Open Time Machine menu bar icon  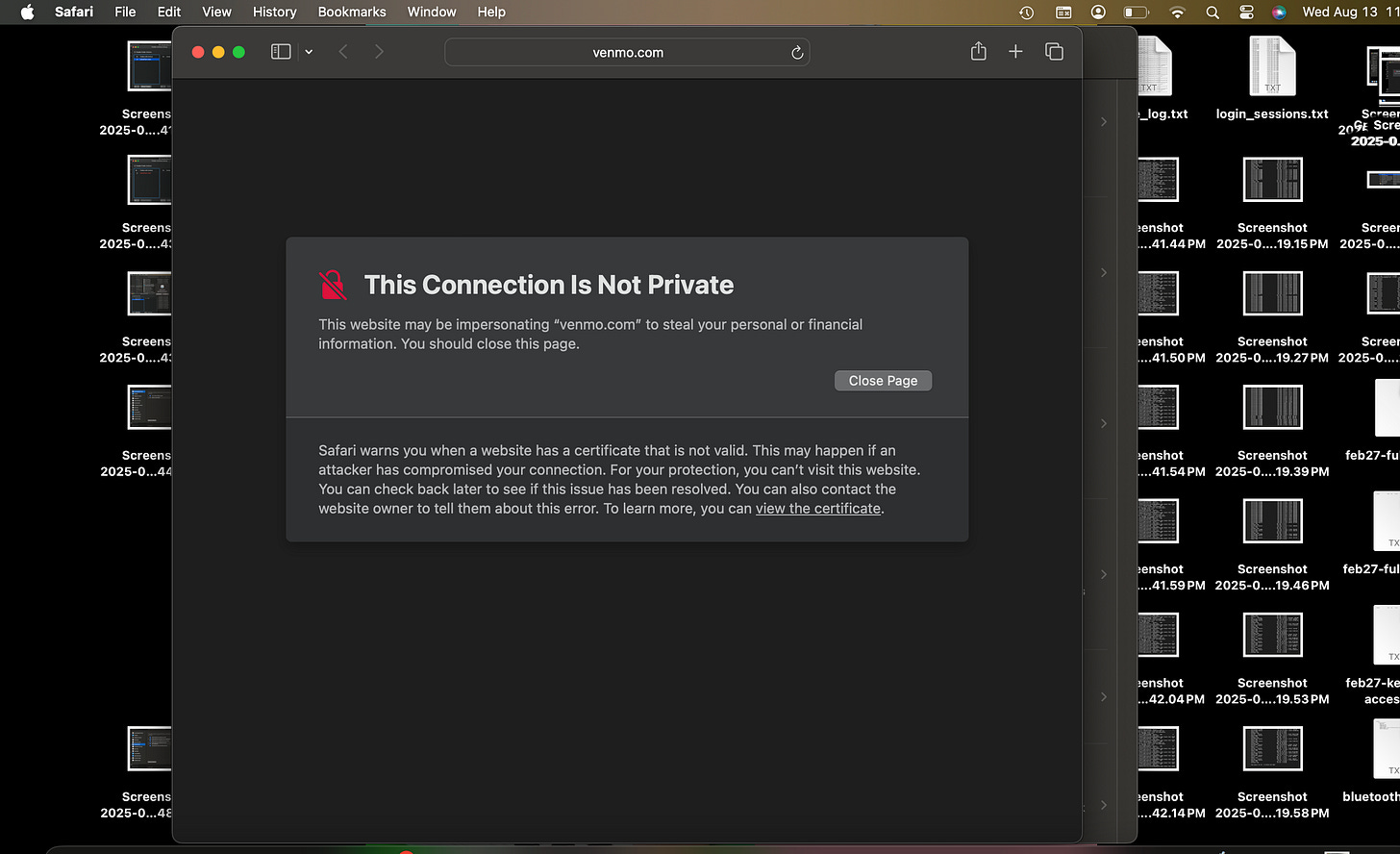coord(1027,13)
